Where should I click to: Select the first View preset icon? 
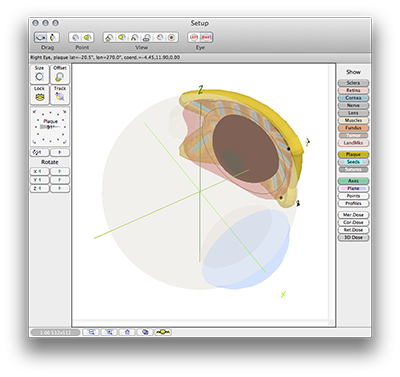tap(109, 37)
